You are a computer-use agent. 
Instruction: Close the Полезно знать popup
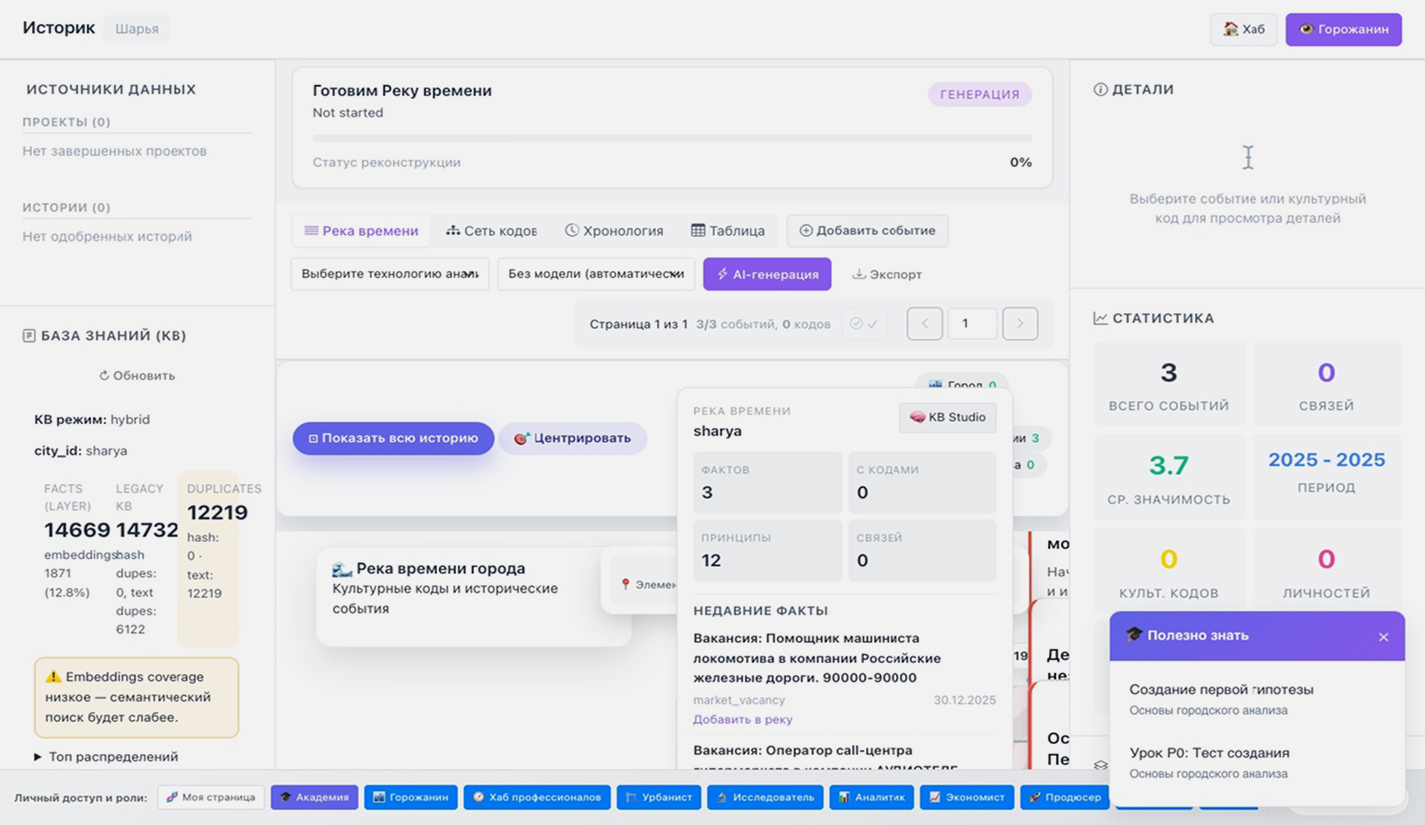(x=1383, y=637)
